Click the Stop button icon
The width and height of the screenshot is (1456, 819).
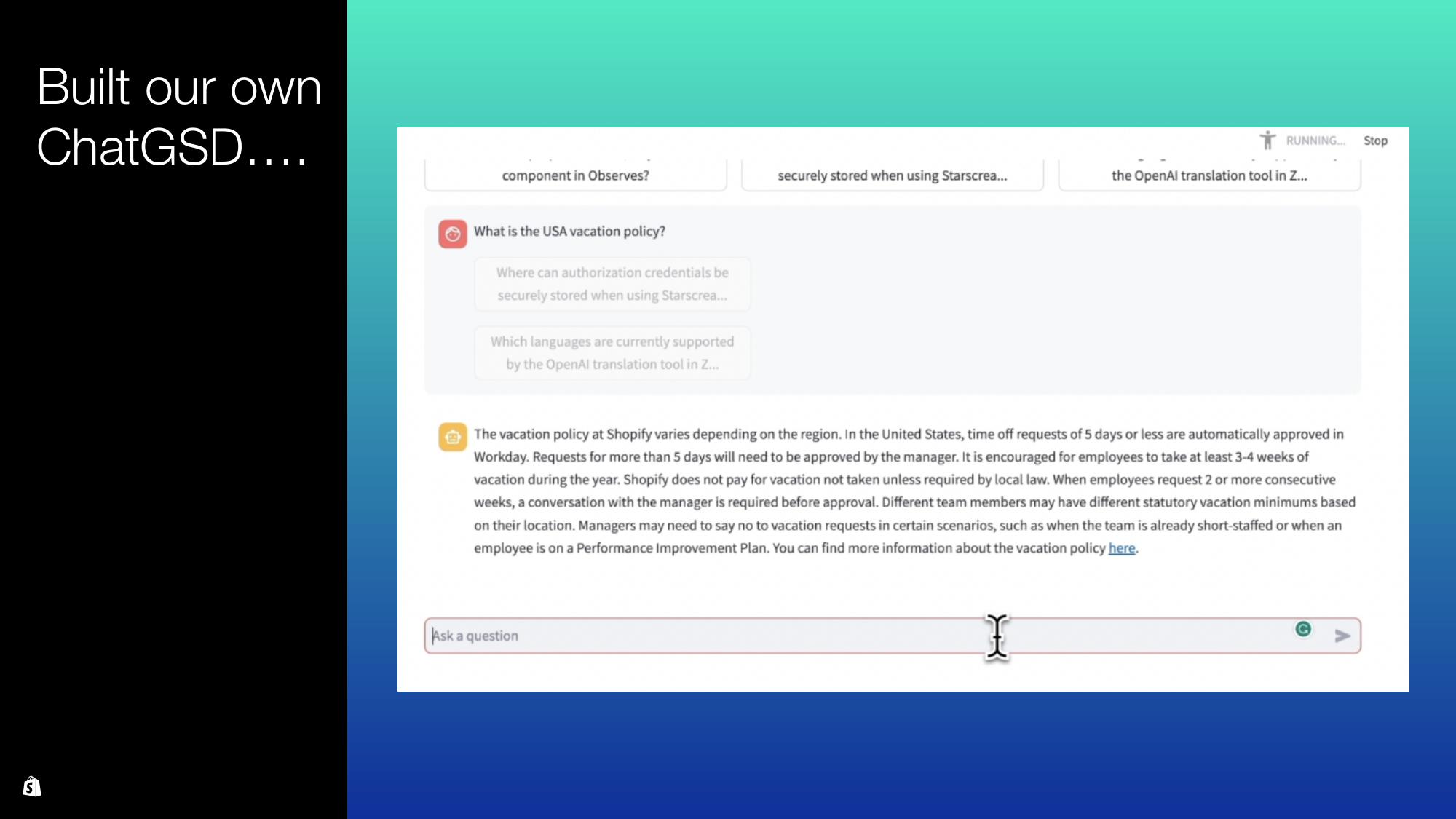(x=1377, y=140)
